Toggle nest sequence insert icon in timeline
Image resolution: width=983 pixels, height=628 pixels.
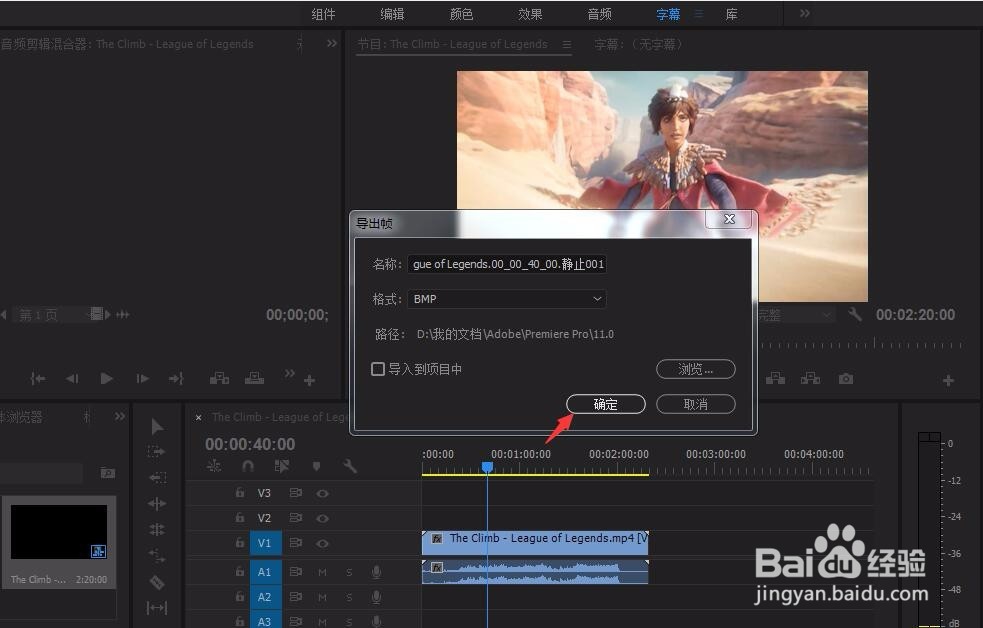click(214, 466)
